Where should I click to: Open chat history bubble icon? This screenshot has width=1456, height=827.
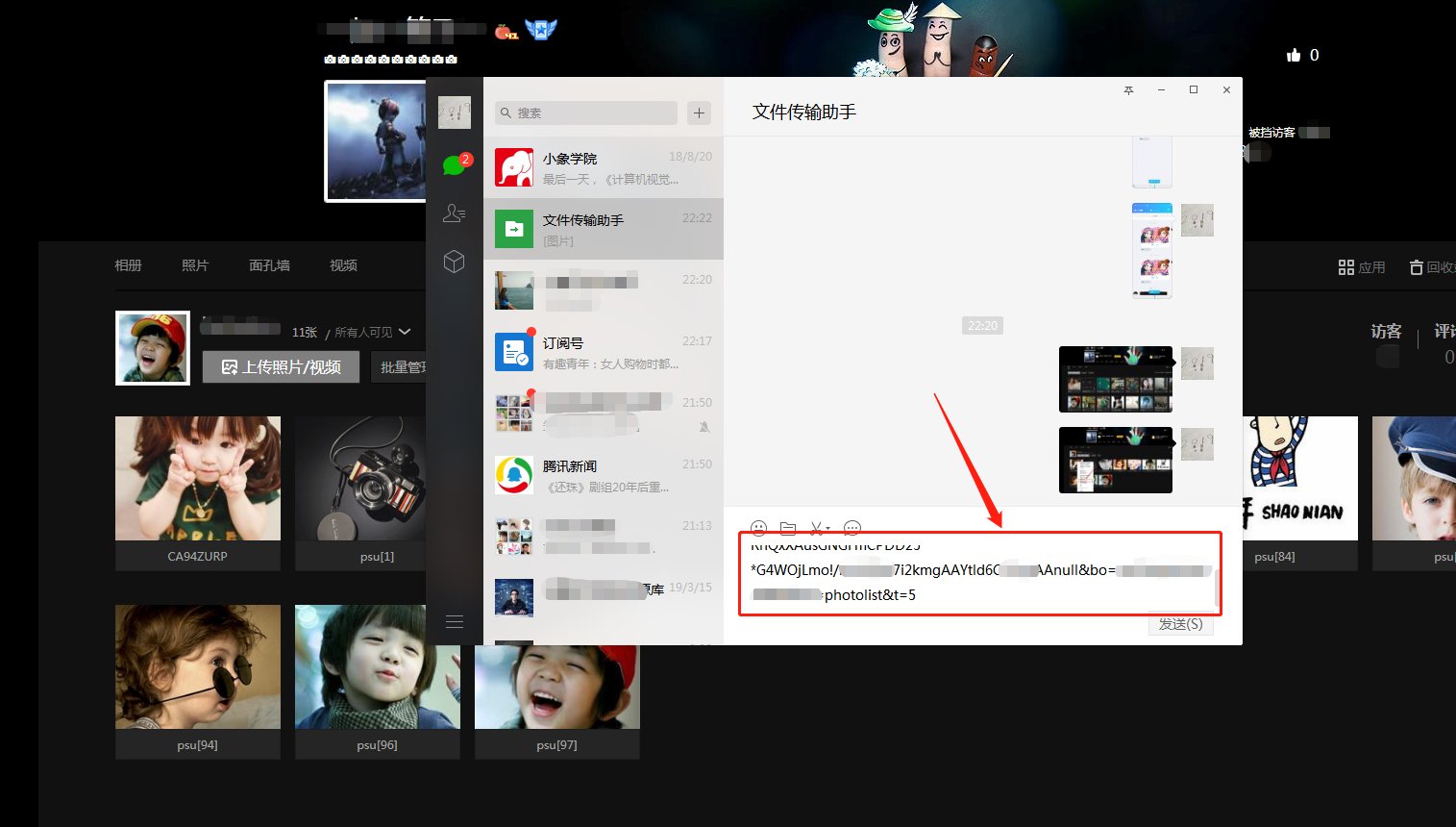click(851, 528)
